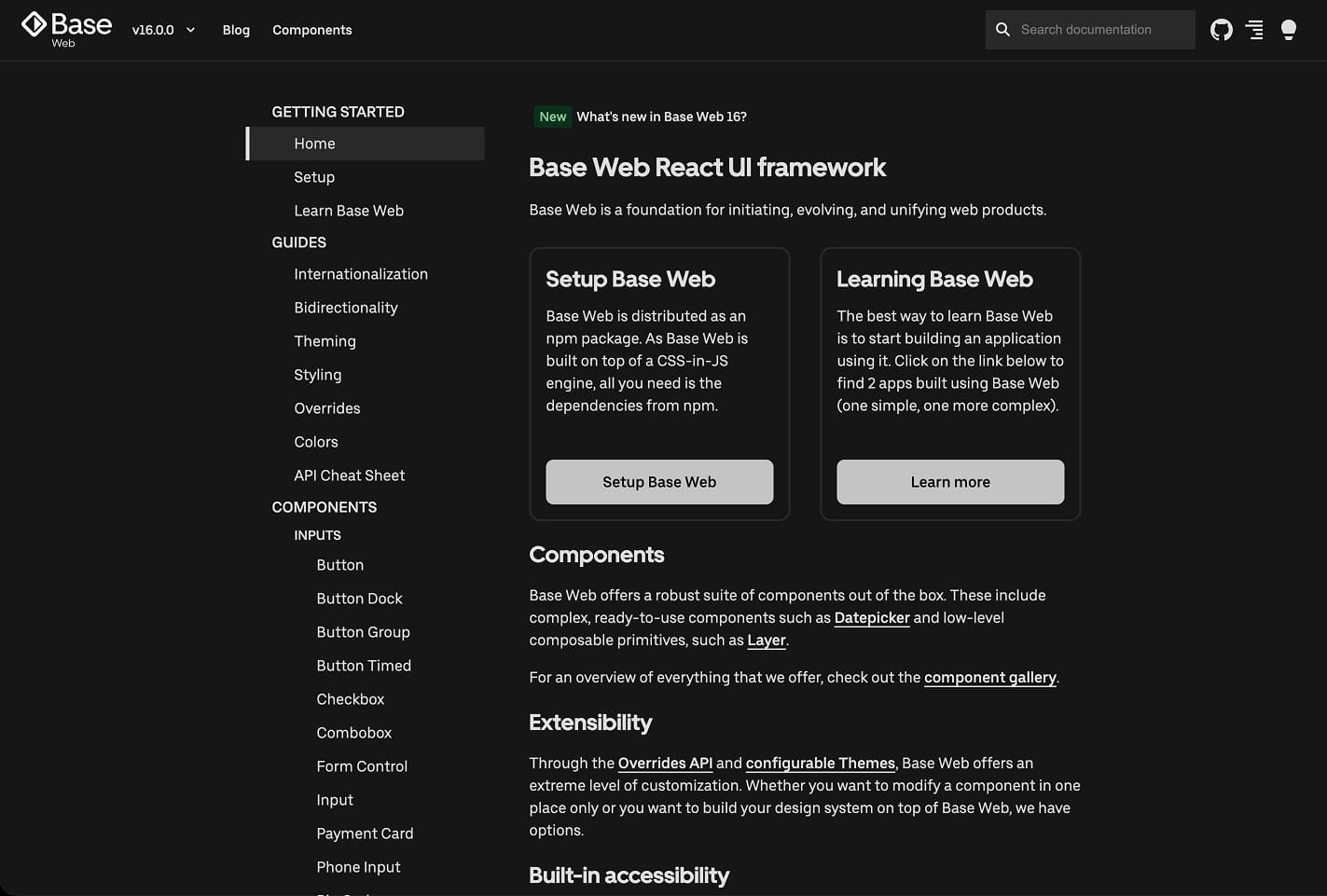Open the Theming guide in the sidebar
This screenshot has width=1327, height=896.
pos(325,341)
